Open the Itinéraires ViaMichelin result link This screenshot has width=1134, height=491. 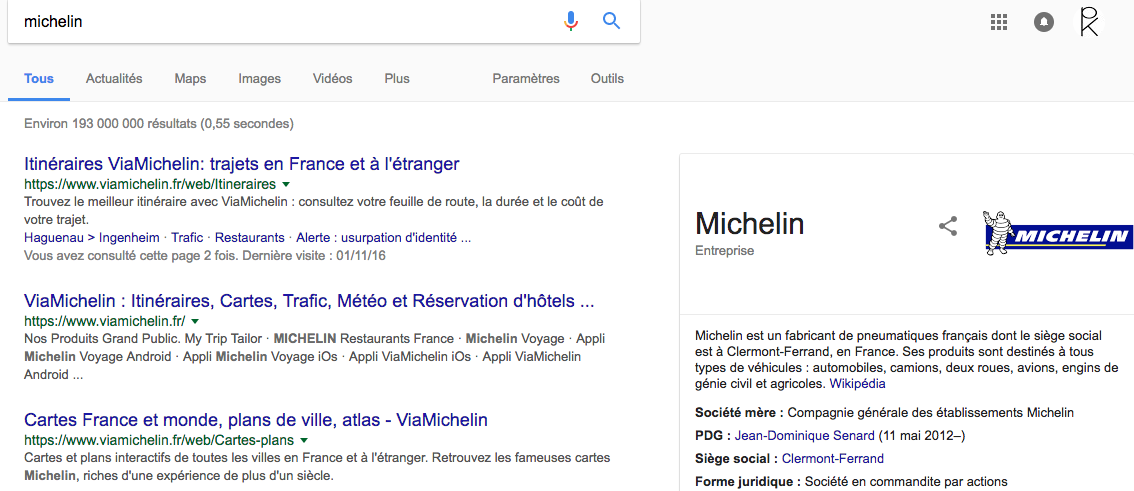pyautogui.click(x=241, y=164)
